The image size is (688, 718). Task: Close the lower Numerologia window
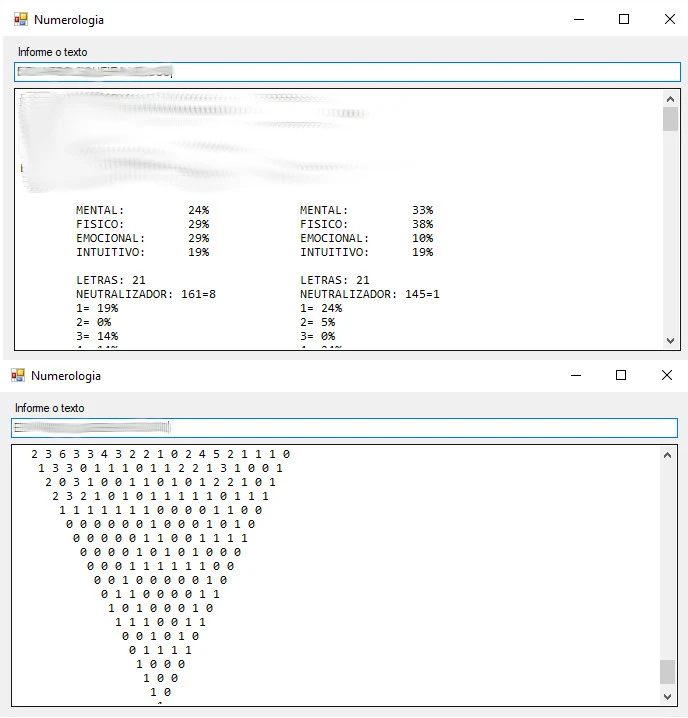666,375
